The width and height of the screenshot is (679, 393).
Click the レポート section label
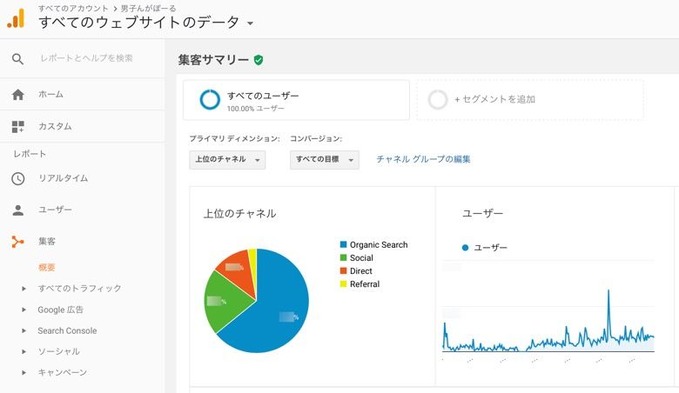(29, 154)
